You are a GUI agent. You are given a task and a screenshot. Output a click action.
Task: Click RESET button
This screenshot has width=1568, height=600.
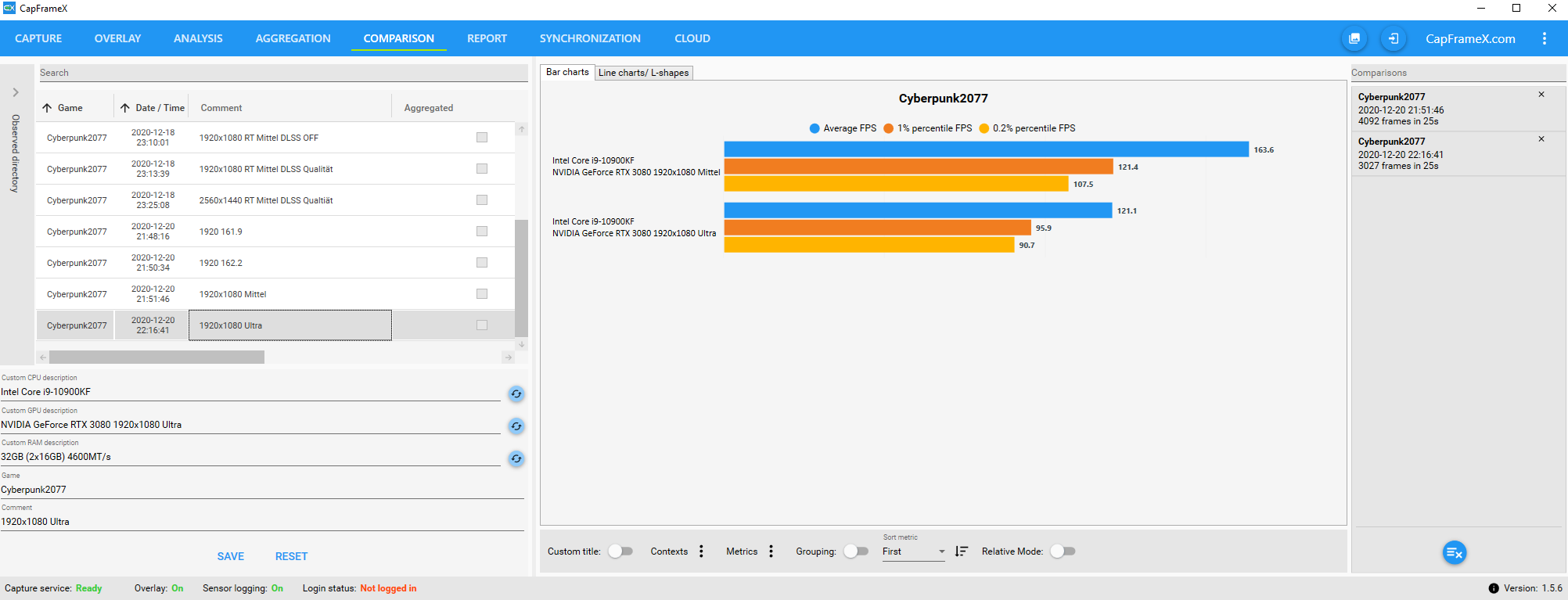[291, 556]
